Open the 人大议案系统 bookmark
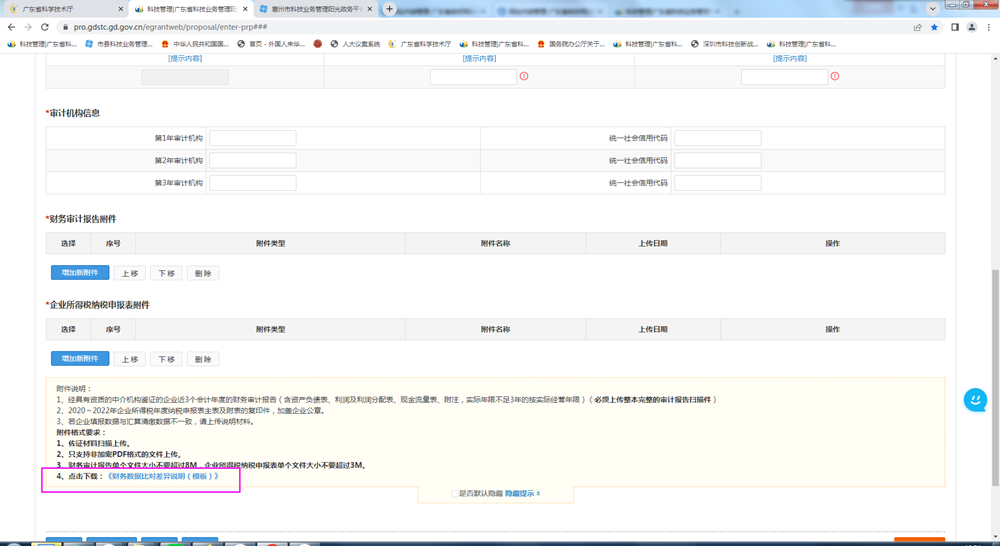 pyautogui.click(x=355, y=44)
